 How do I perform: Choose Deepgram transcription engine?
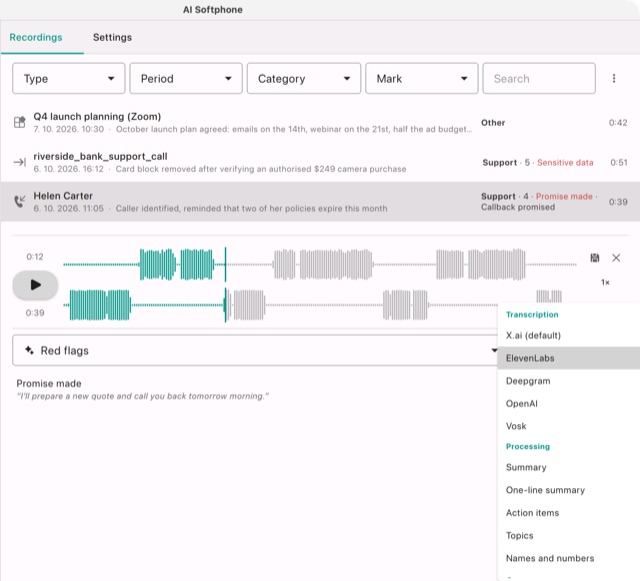tap(569, 381)
